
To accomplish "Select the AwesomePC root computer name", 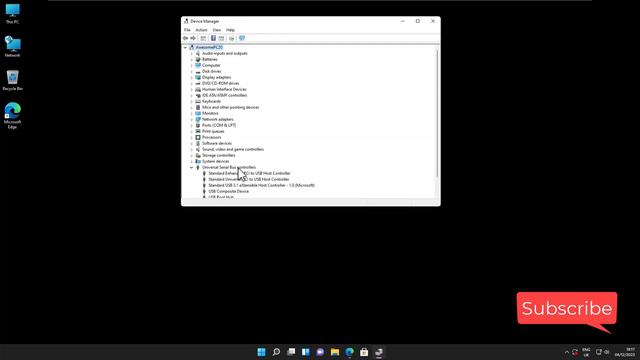I will click(209, 47).
